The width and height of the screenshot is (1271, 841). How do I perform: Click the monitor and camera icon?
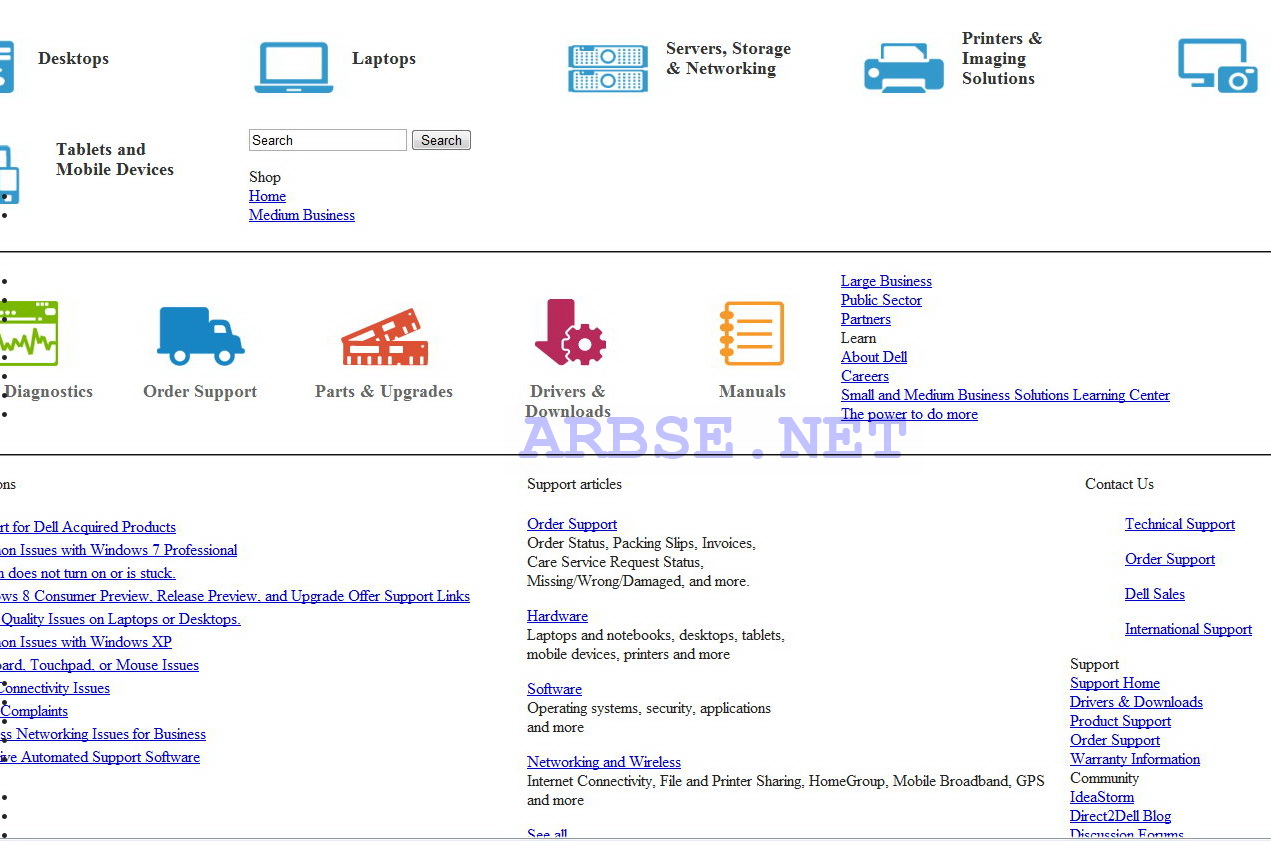(1218, 66)
